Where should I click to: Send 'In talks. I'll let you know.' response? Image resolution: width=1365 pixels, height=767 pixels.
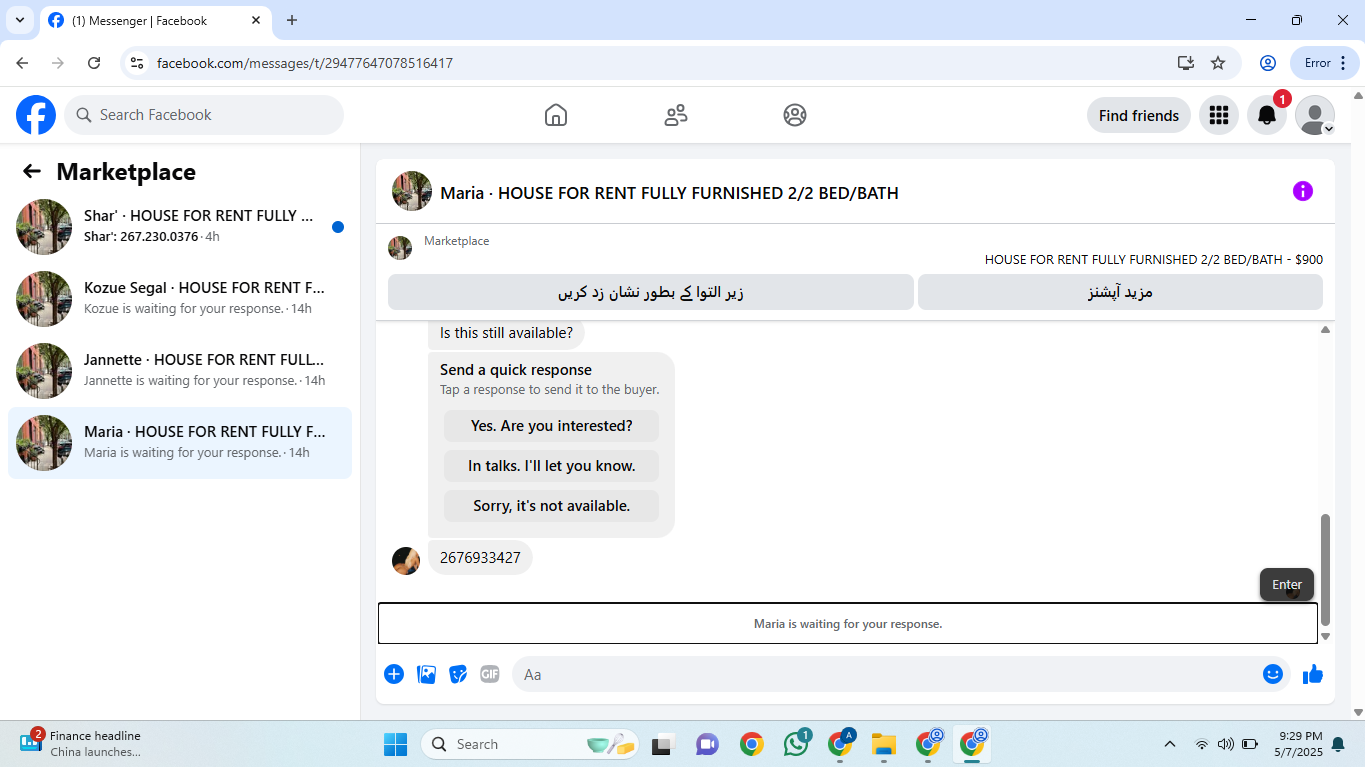552,466
